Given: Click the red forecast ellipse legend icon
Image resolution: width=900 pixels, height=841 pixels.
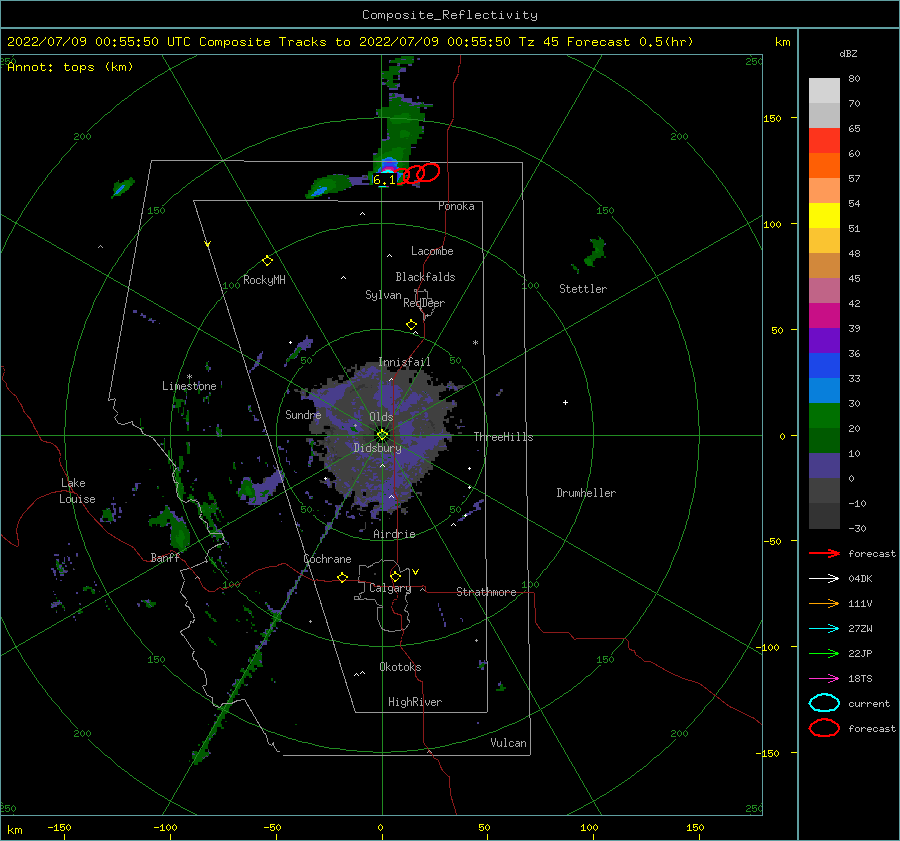Looking at the screenshot, I should [x=824, y=728].
